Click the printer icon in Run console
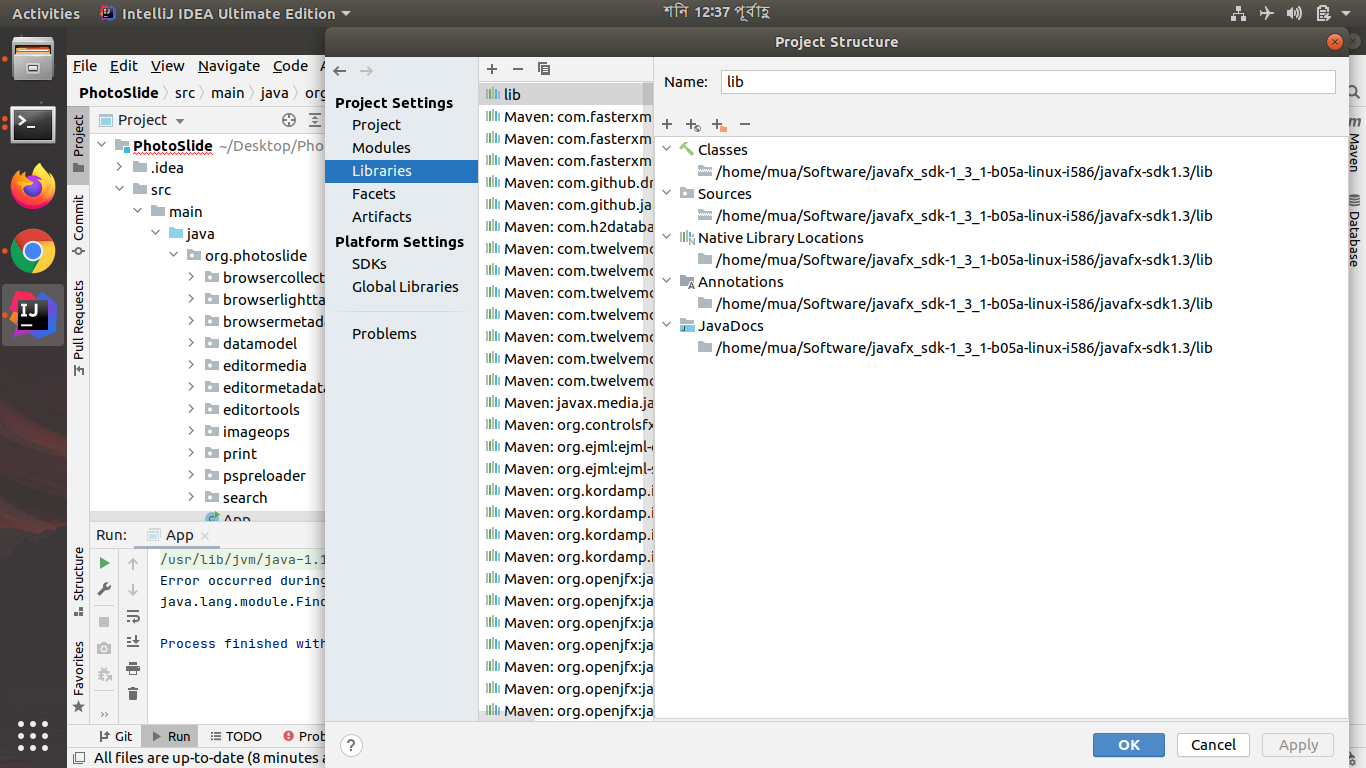Image resolution: width=1366 pixels, height=768 pixels. (x=133, y=668)
